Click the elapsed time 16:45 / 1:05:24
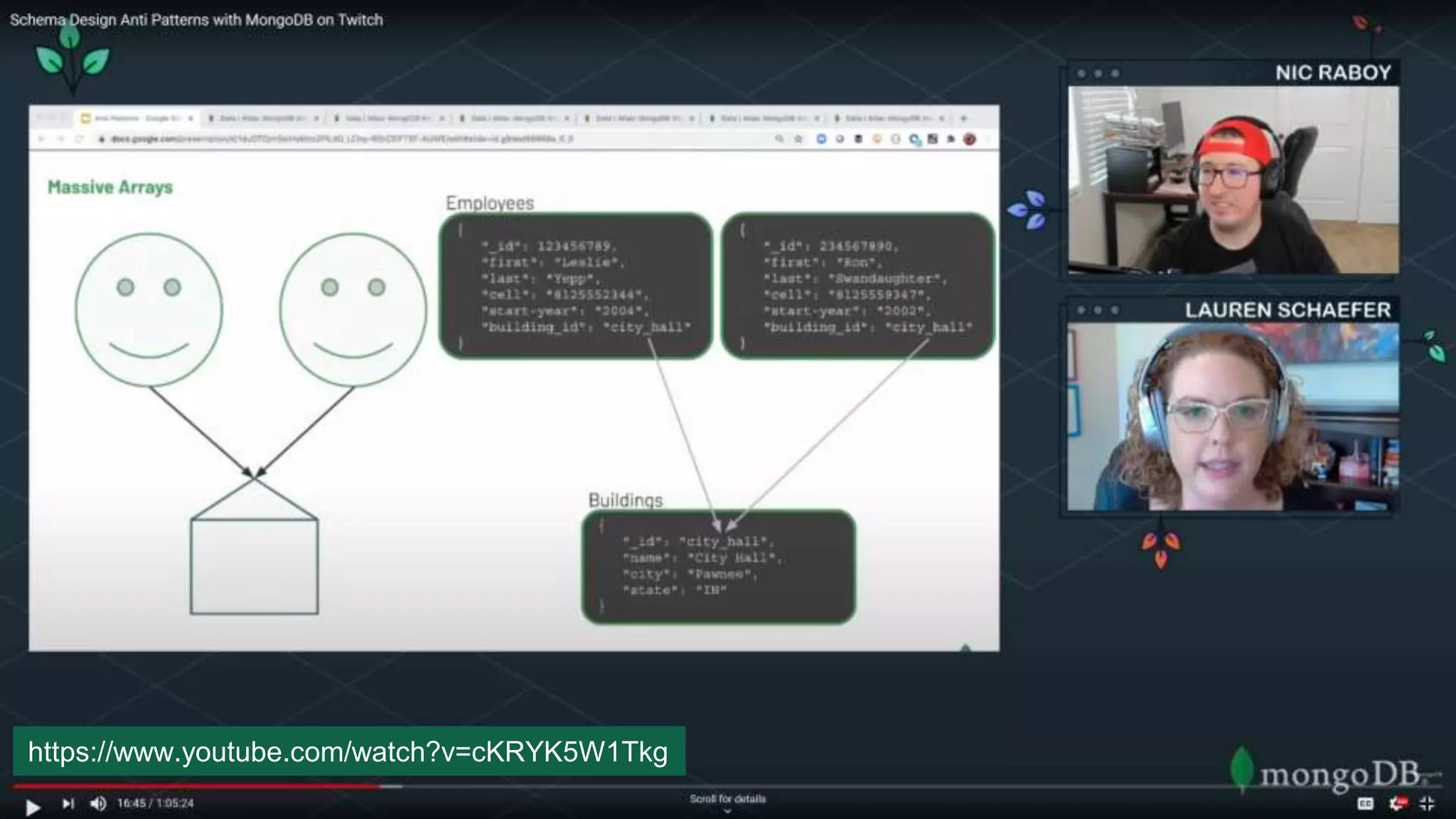 coord(155,803)
